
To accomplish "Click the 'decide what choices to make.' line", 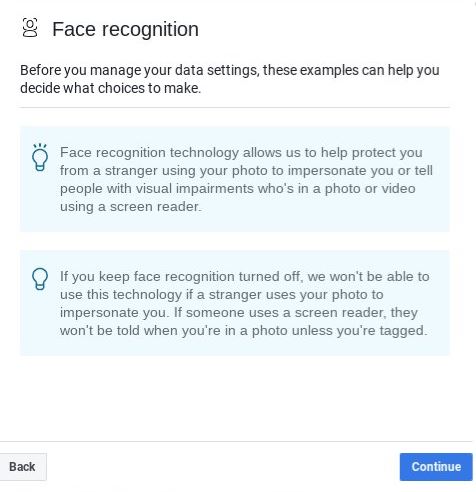I will (110, 88).
